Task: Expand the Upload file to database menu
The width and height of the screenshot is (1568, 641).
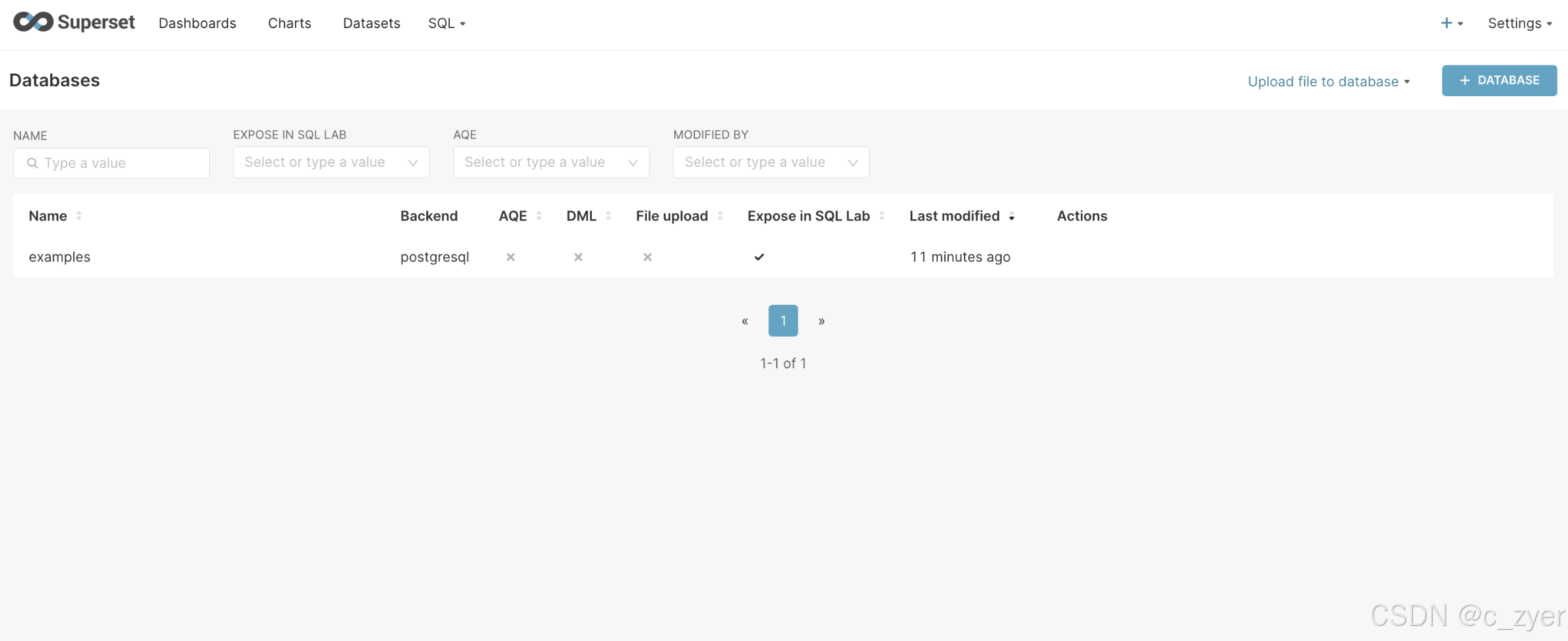Action: [x=1329, y=81]
